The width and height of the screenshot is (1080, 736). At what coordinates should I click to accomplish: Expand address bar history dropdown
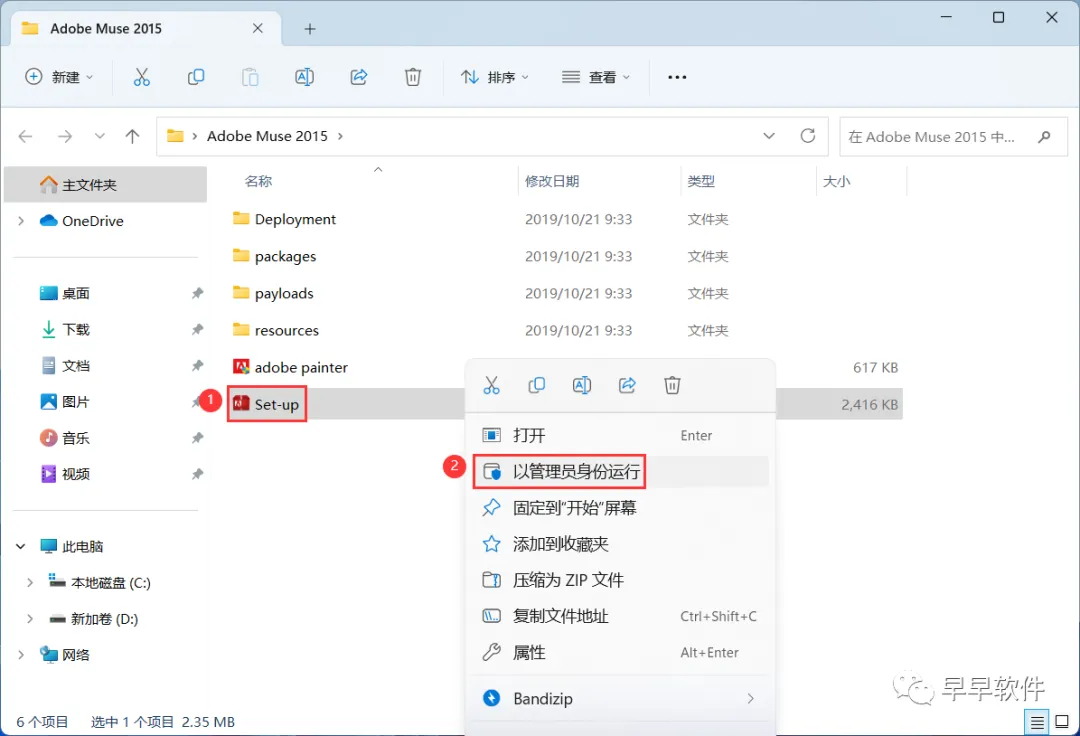pos(769,136)
